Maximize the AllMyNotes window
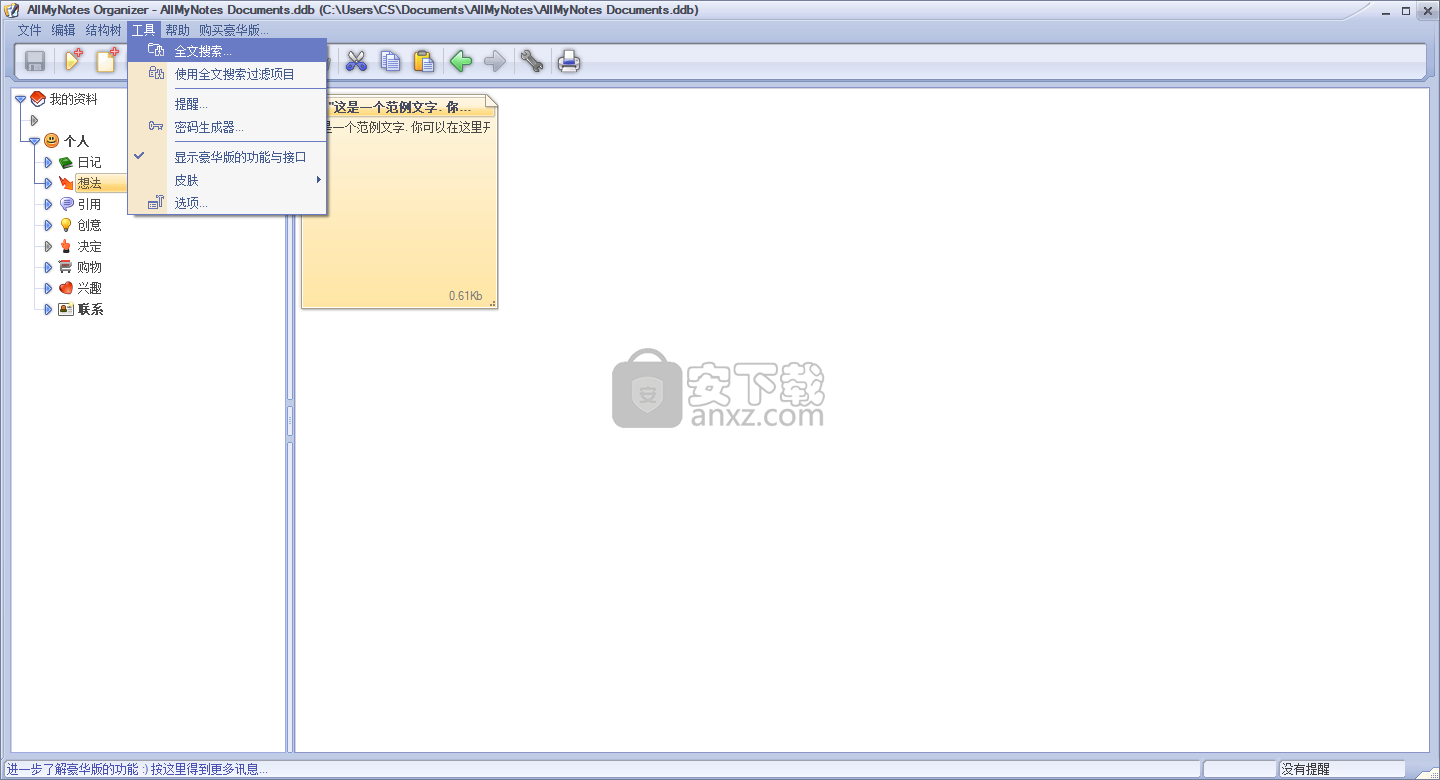Viewport: 1440px width, 780px height. pos(1405,10)
